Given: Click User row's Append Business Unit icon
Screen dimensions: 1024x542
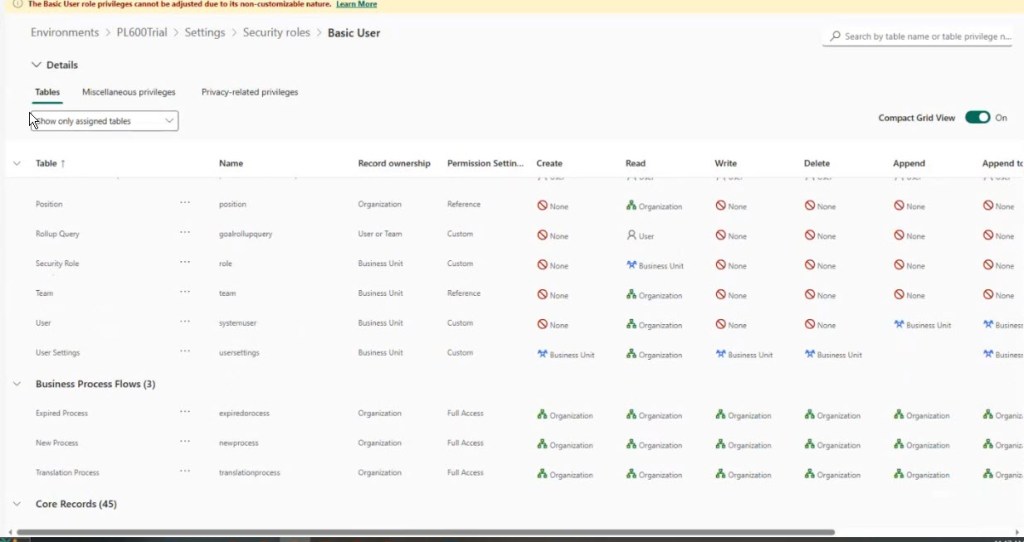Looking at the screenshot, I should [899, 325].
